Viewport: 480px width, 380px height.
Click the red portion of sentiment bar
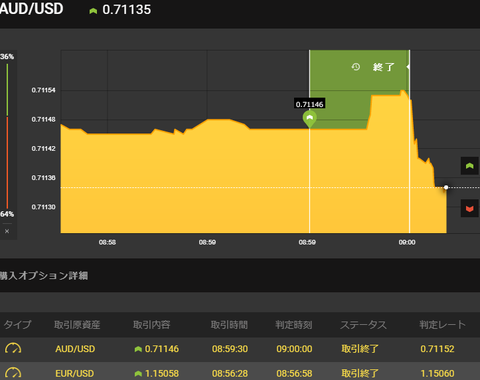[x=7, y=163]
